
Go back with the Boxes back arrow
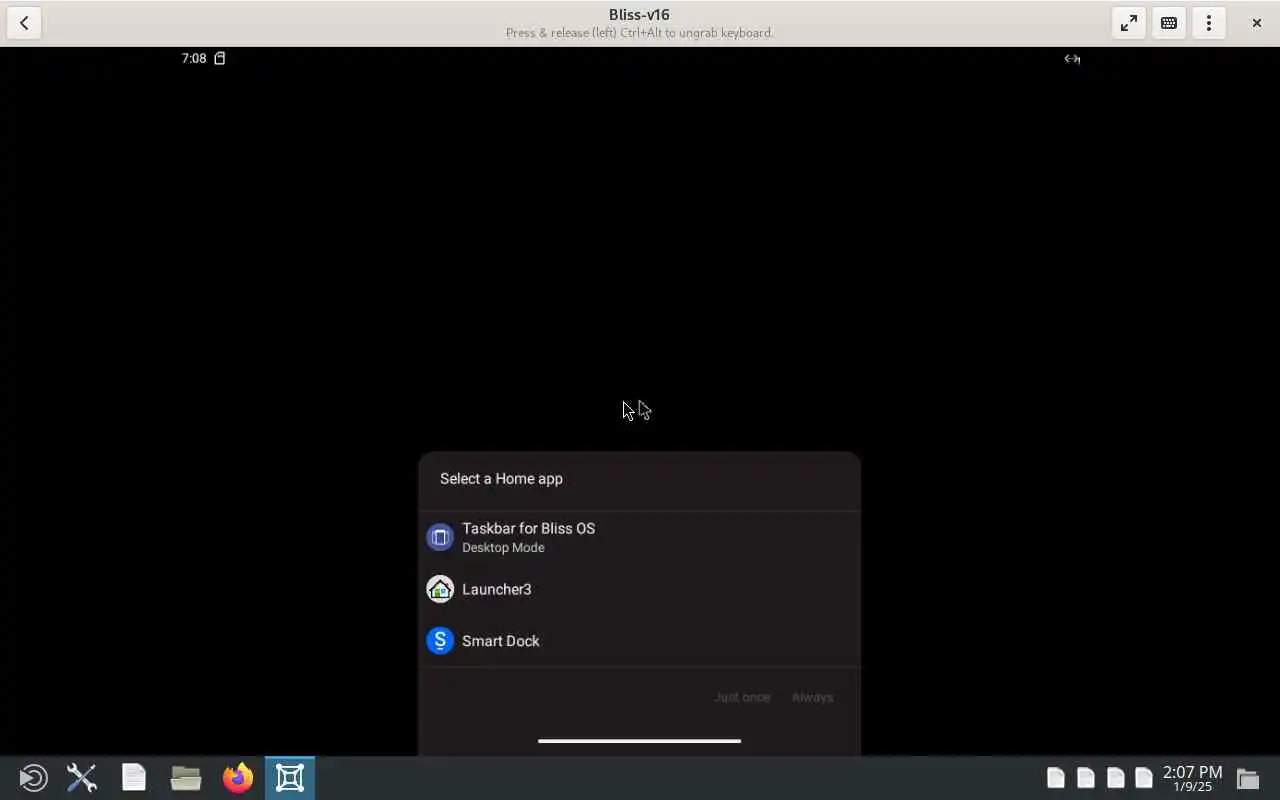tap(24, 23)
